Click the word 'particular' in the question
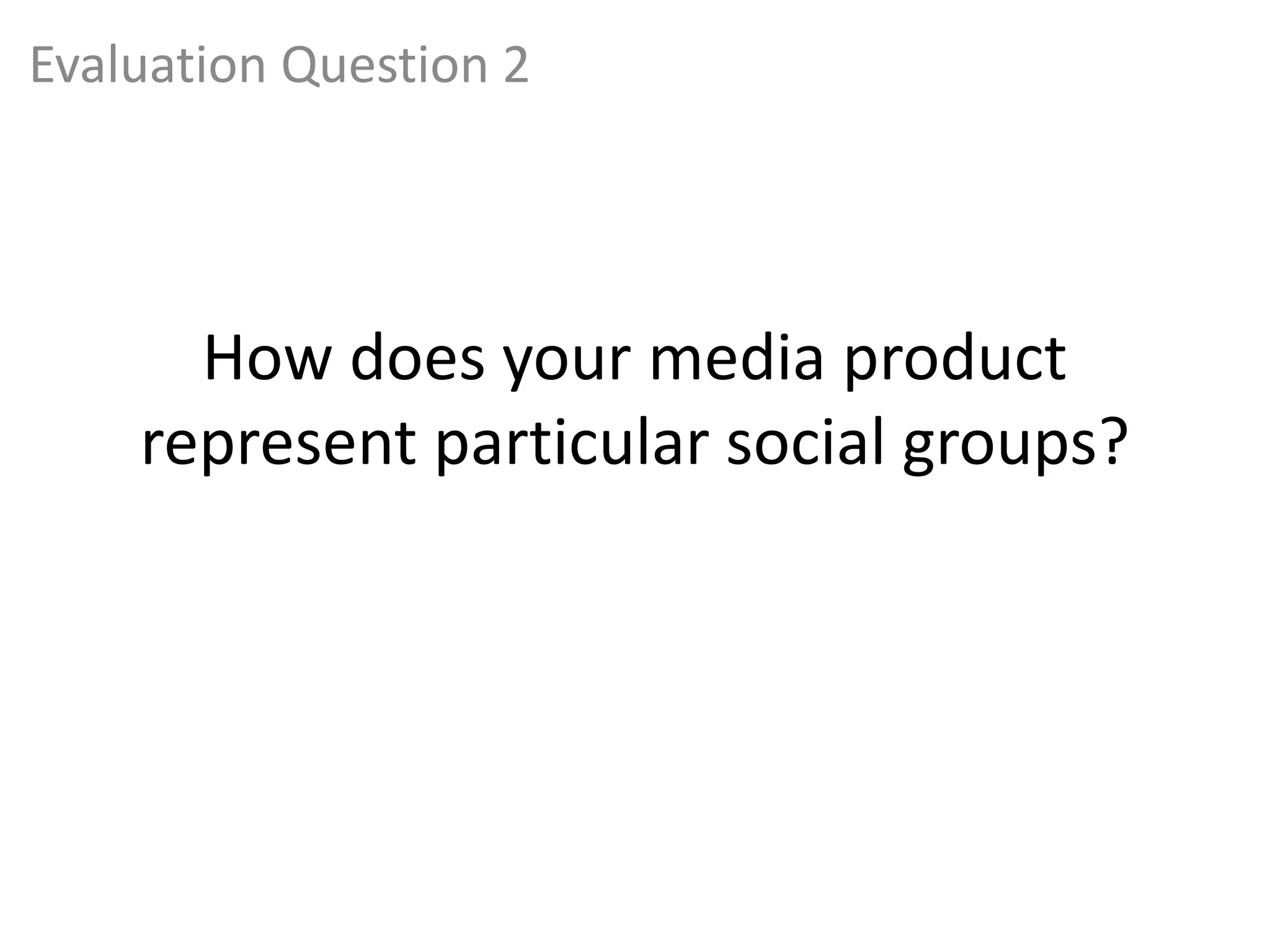Viewport: 1270px width, 952px height. pyautogui.click(x=572, y=445)
